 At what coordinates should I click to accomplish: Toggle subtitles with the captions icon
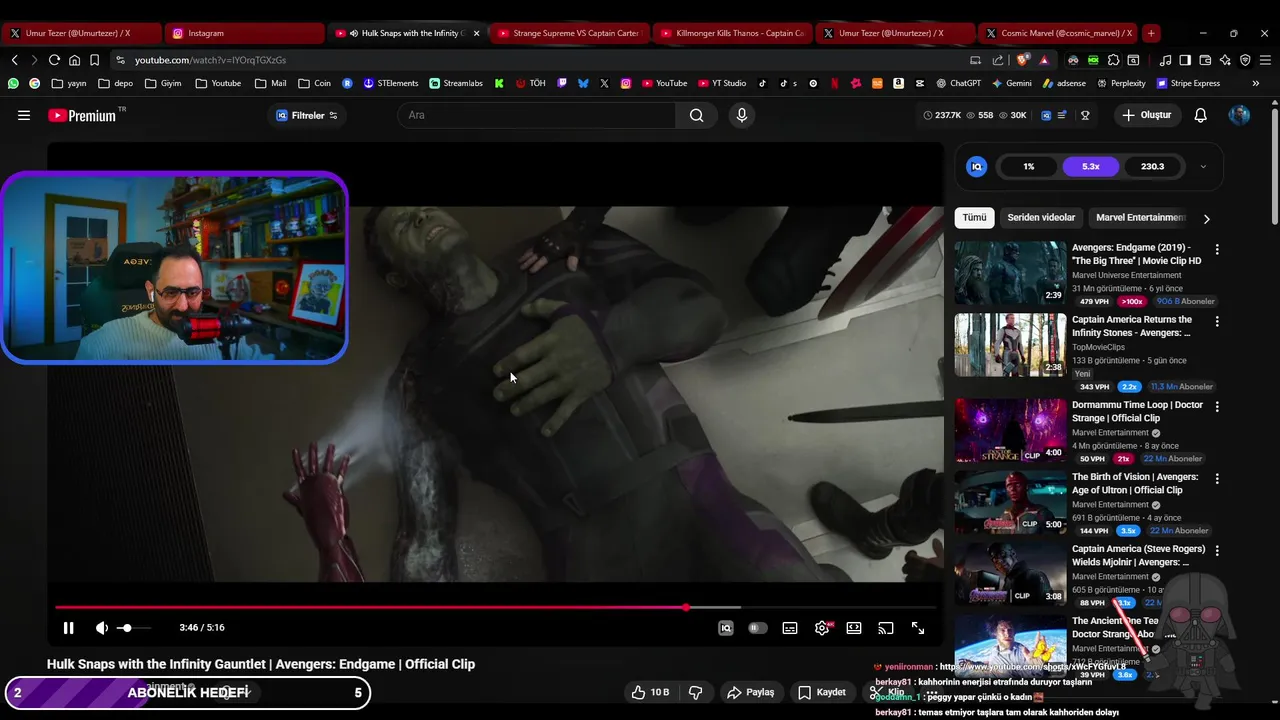(x=790, y=628)
